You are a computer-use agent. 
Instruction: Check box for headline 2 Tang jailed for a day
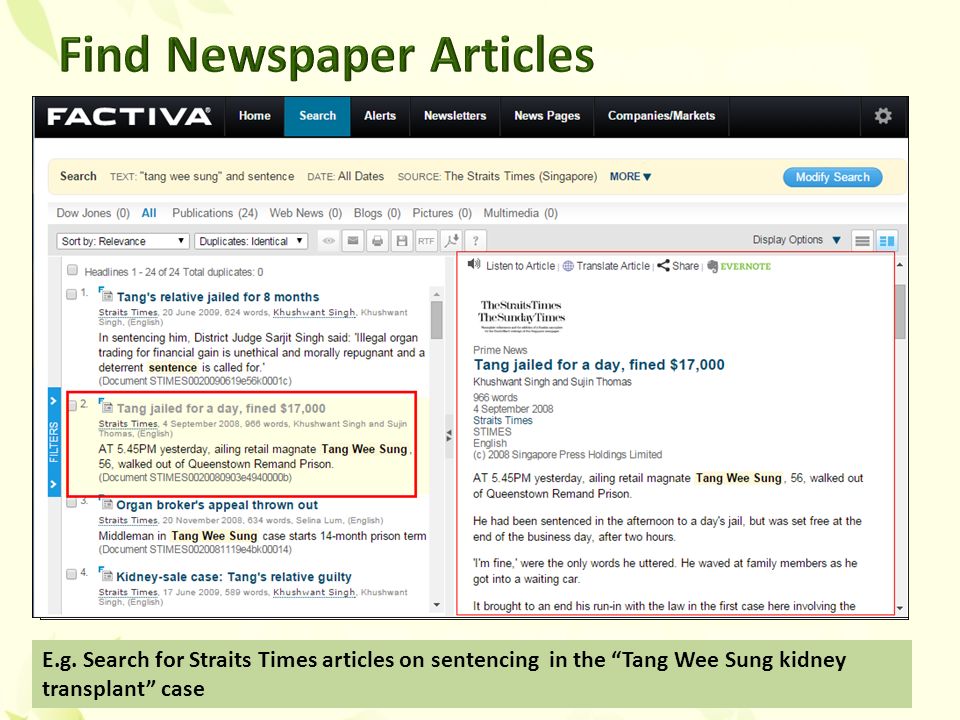(72, 405)
